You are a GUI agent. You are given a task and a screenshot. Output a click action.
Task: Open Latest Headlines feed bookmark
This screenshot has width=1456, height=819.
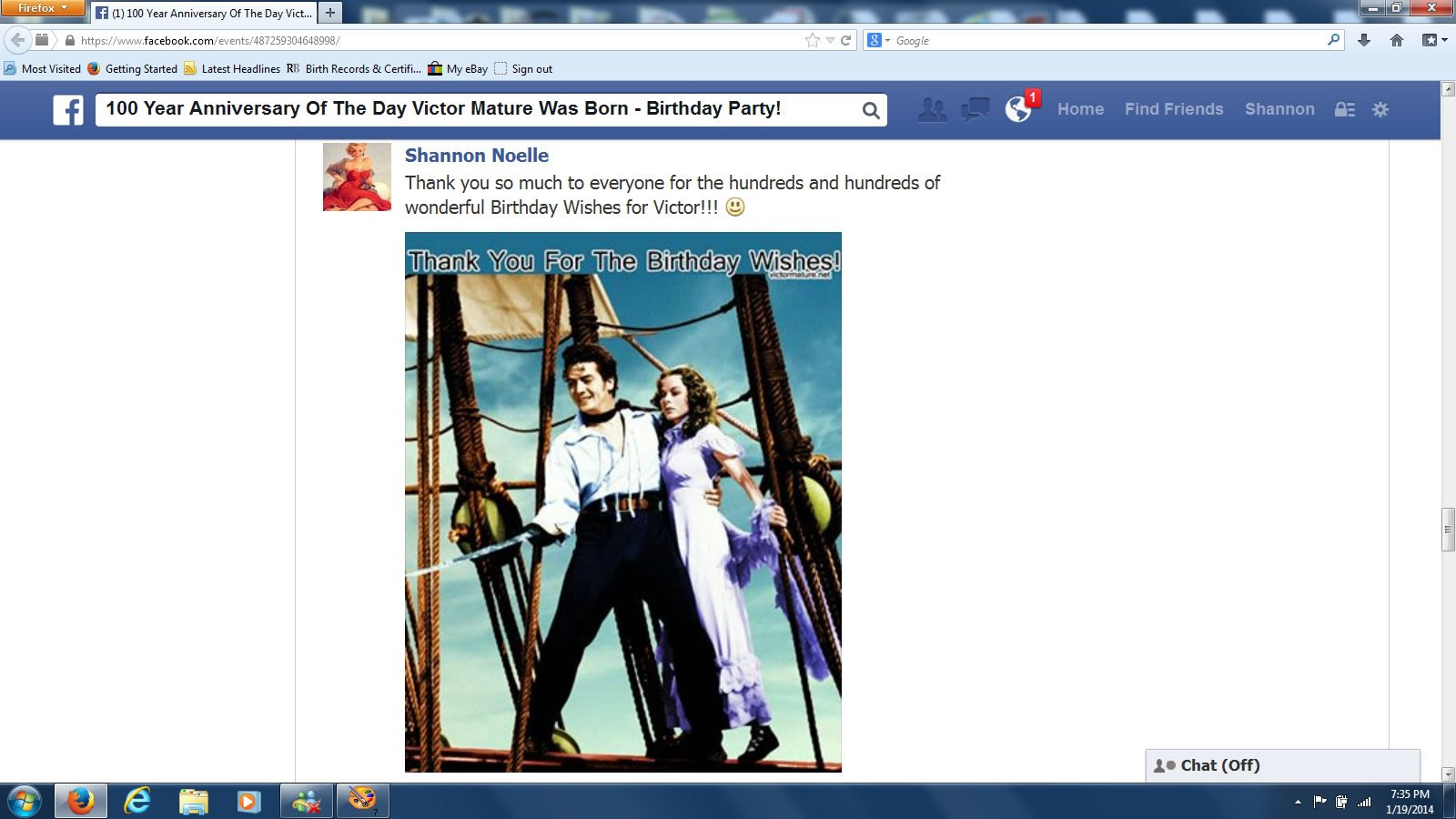(x=232, y=68)
